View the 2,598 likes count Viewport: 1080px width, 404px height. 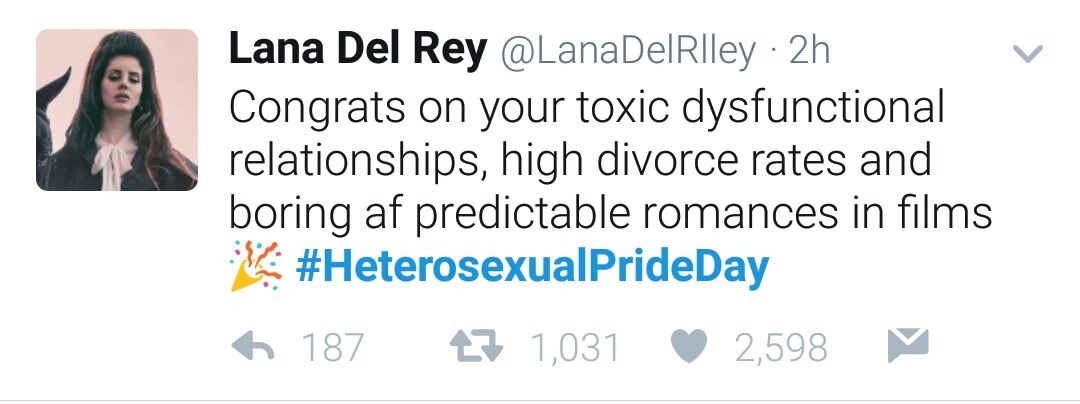[x=781, y=348]
